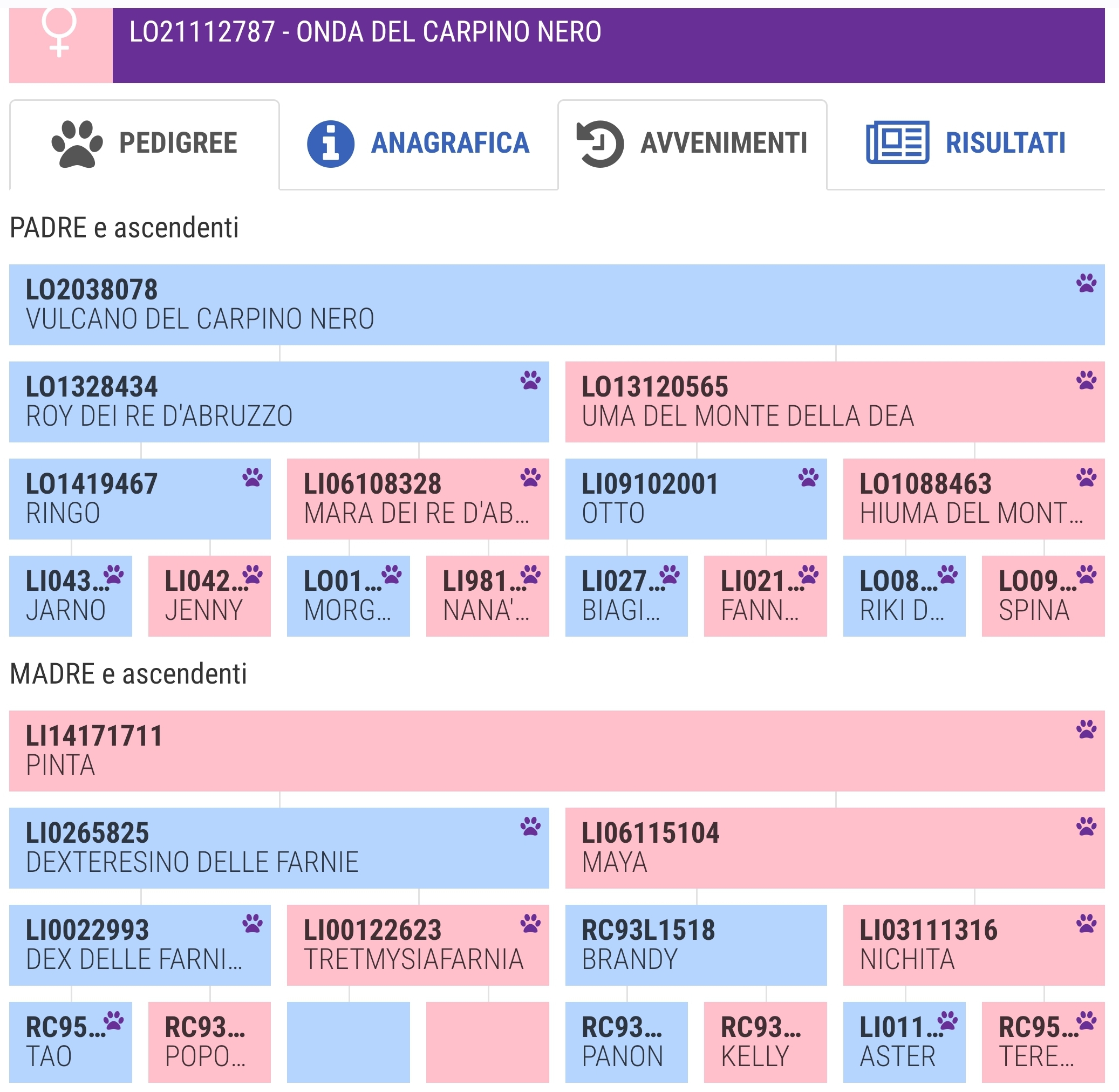Open the Anagrafica tab

(x=418, y=144)
